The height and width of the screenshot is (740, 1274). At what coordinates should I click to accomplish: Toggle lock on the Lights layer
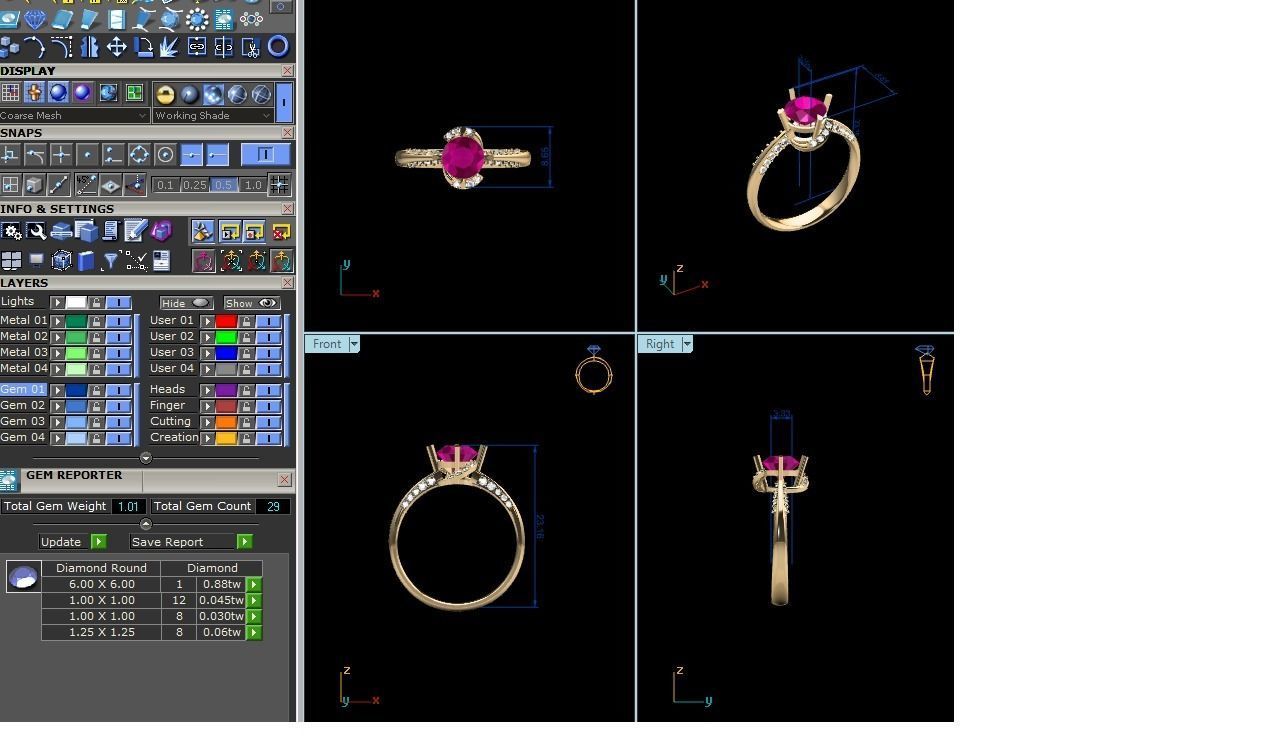[96, 302]
